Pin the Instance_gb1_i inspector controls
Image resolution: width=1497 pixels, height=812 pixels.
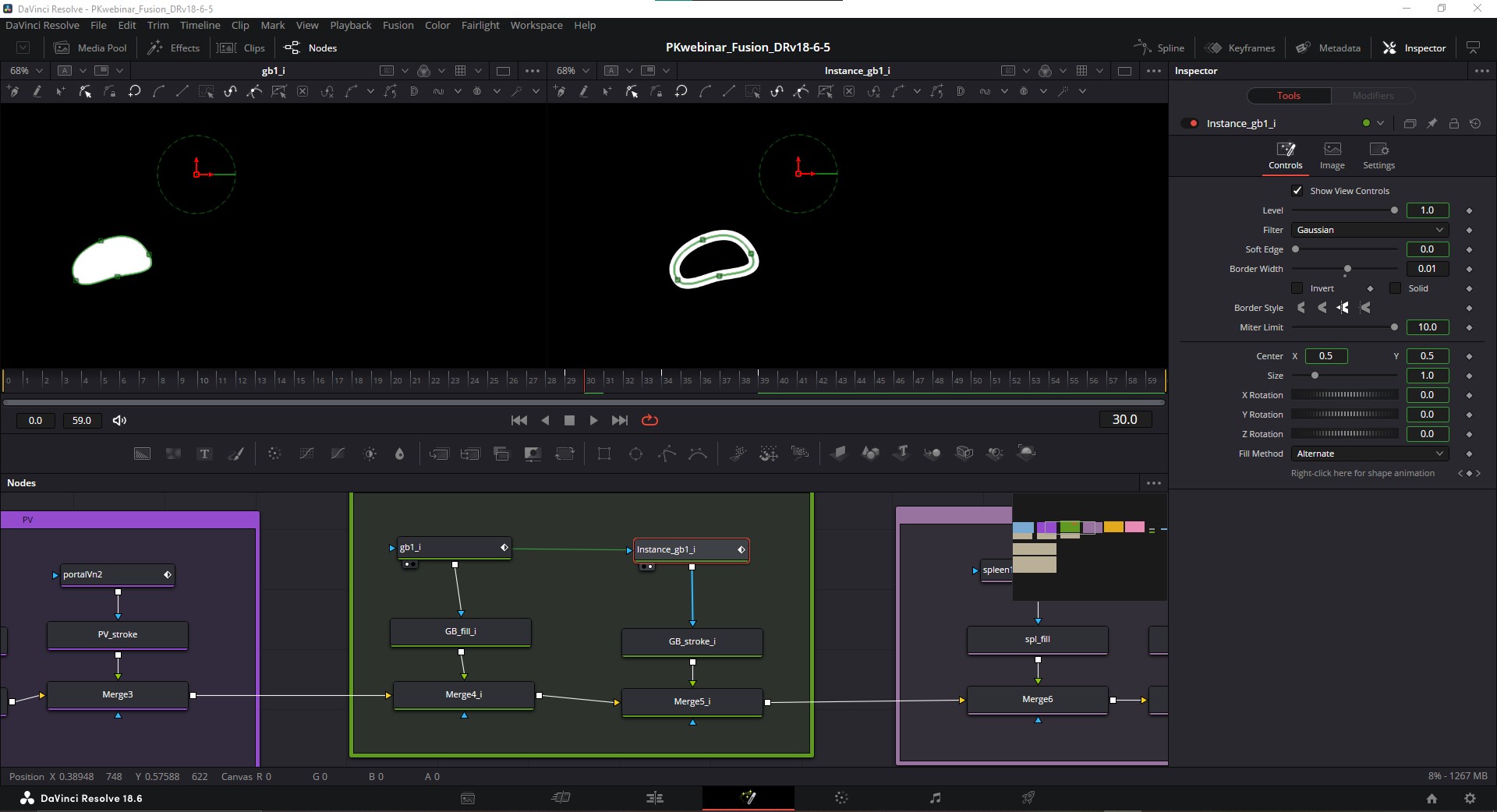(1432, 123)
